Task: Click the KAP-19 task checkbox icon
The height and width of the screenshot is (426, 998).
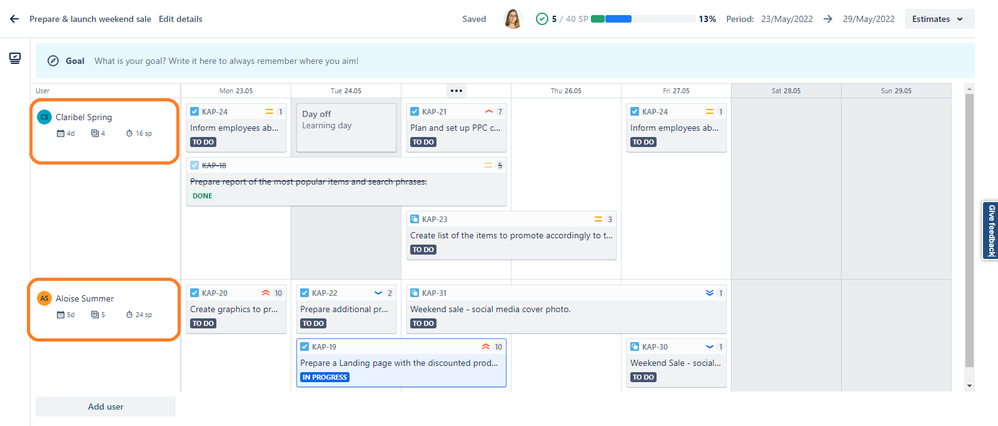Action: [x=304, y=347]
